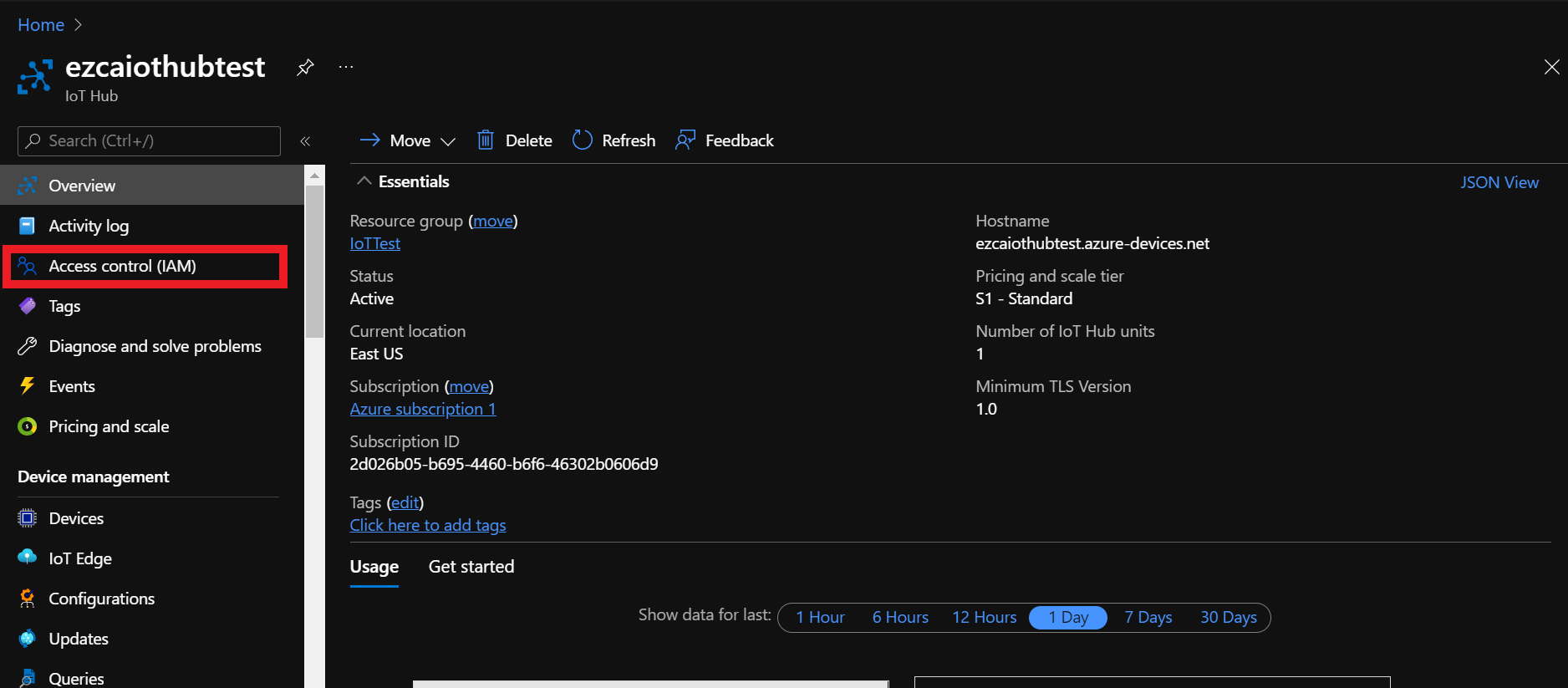Select the Subscription ID value text
Screen dimensions: 1568x688
pyautogui.click(x=504, y=464)
